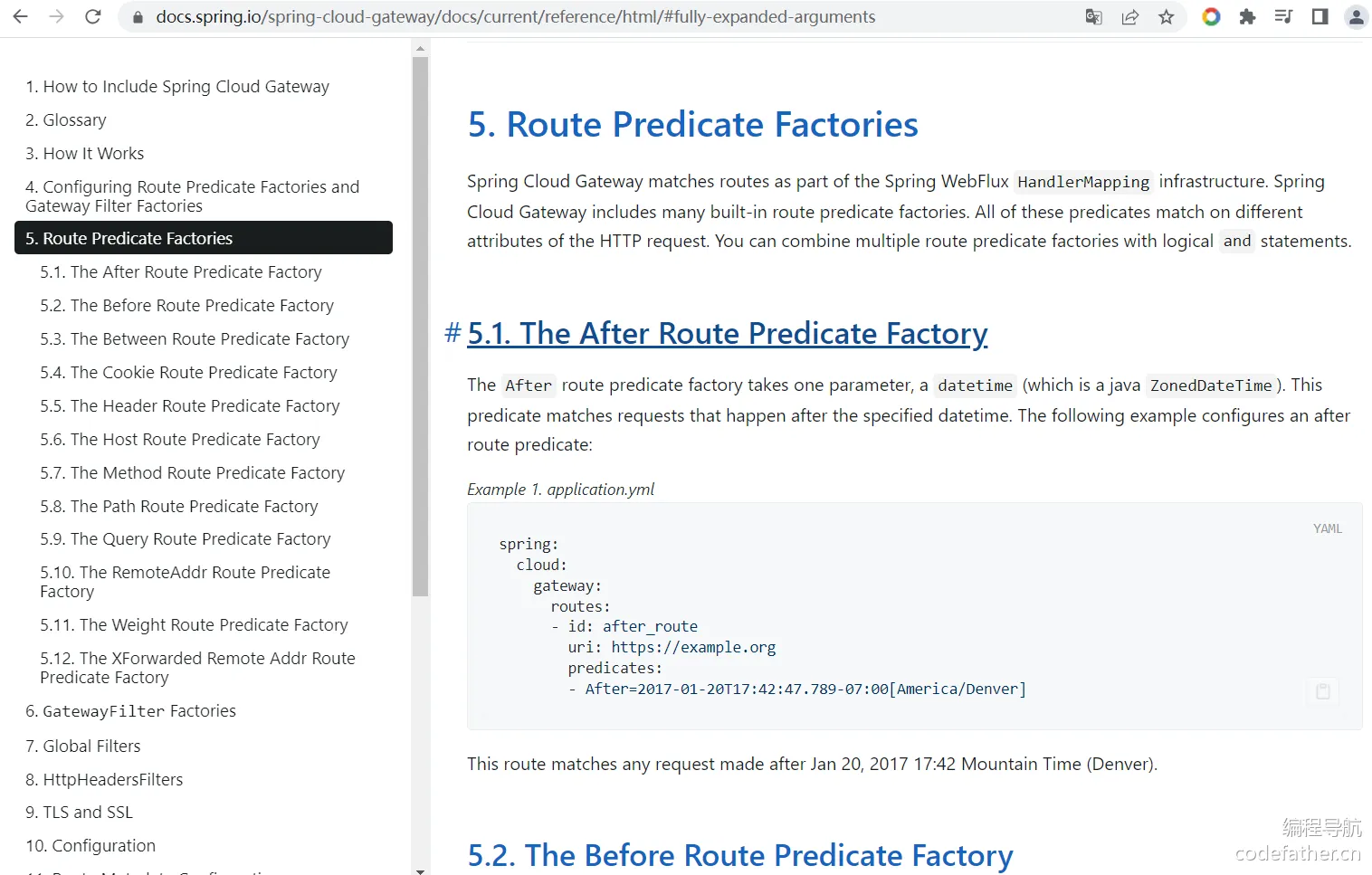Image resolution: width=1372 pixels, height=875 pixels.
Task: Click the 'datetime' inline code
Action: coord(975,385)
